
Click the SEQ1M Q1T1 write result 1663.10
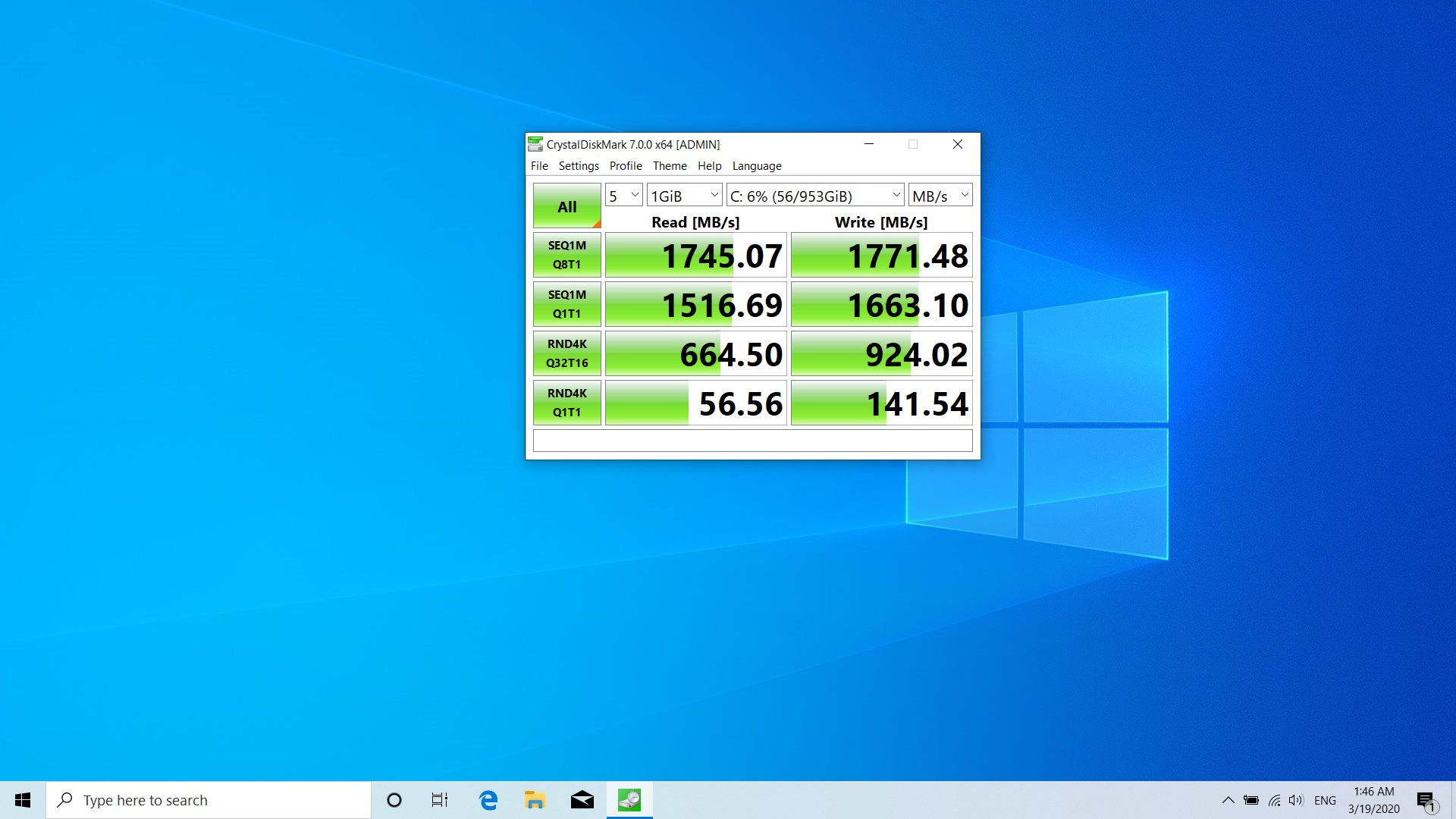point(881,304)
